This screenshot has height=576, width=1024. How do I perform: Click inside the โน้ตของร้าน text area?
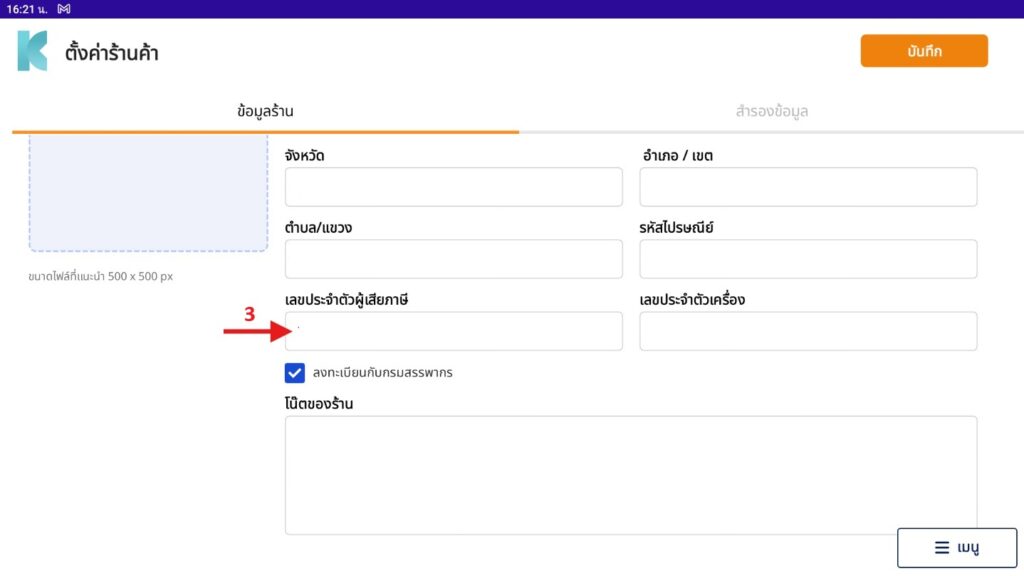coord(630,475)
